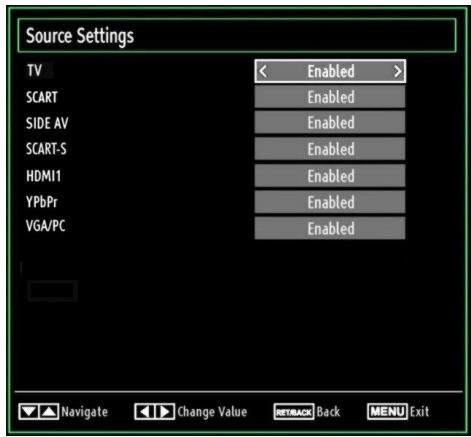Image resolution: width=471 pixels, height=437 pixels.
Task: Toggle the SCART Enabled value
Action: [x=330, y=97]
